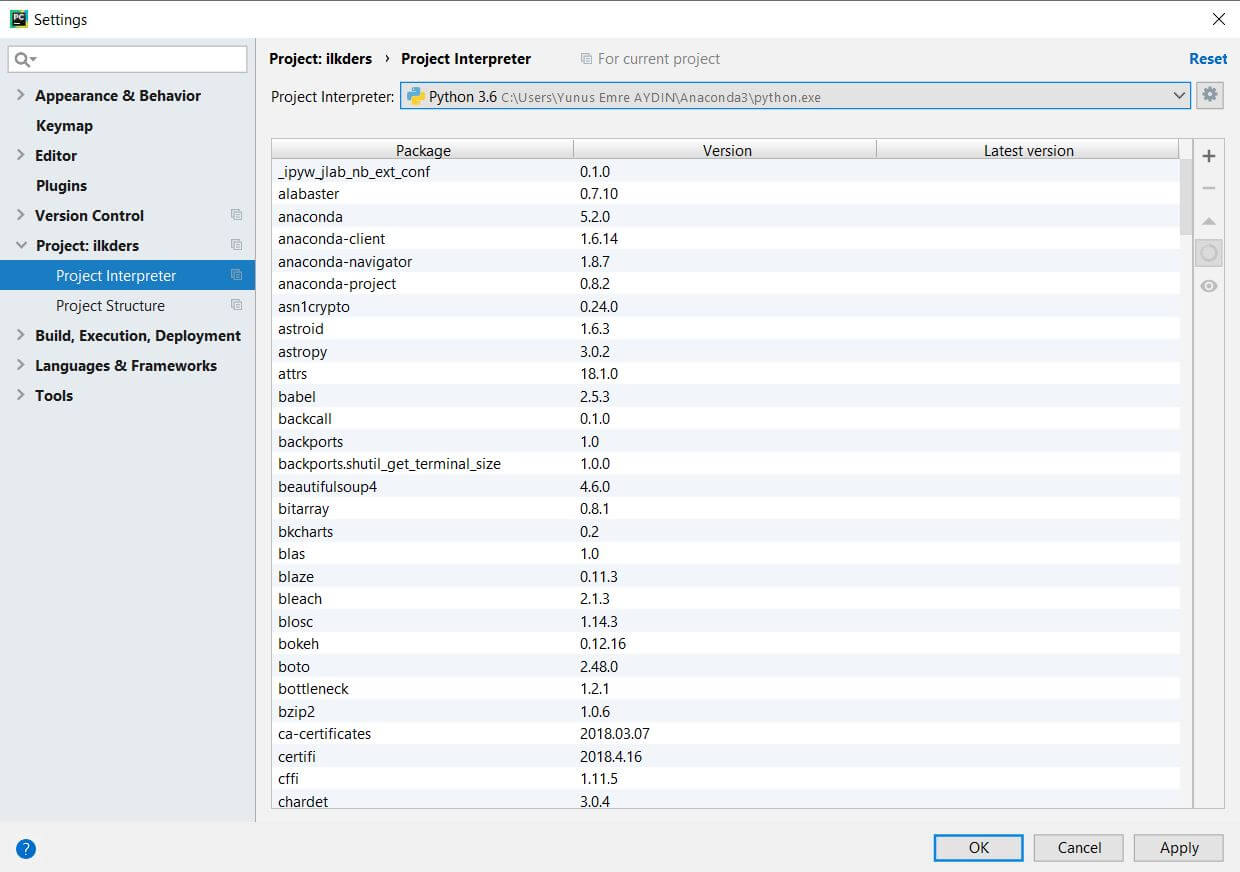The width and height of the screenshot is (1240, 872).
Task: Expand the Languages & Frameworks node
Action: point(21,365)
